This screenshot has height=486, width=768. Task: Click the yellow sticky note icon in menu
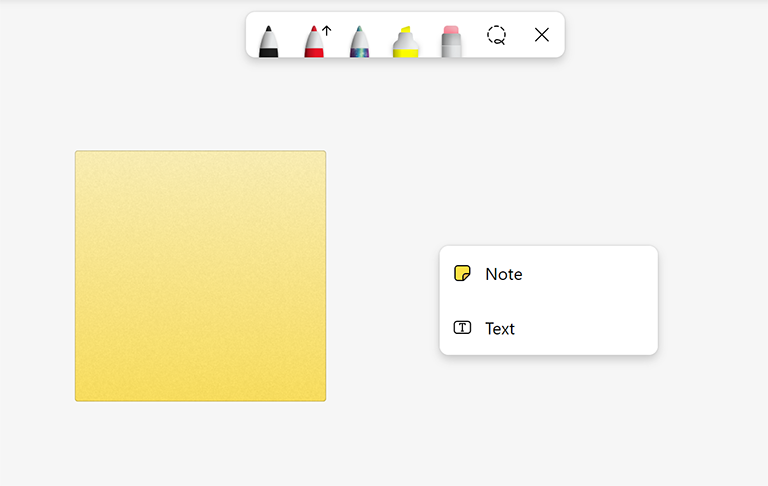[462, 273]
